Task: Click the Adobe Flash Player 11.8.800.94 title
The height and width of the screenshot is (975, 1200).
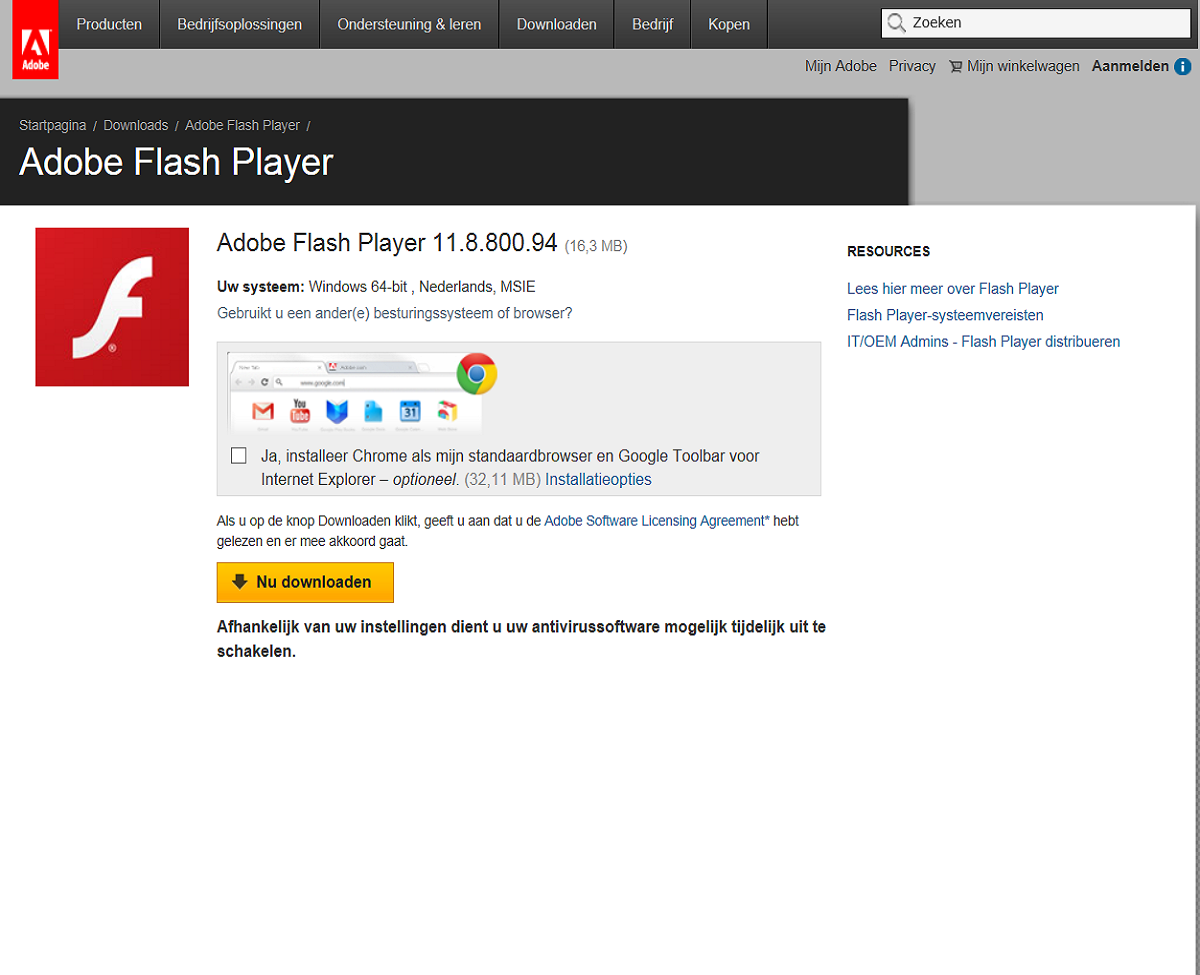Action: 387,243
